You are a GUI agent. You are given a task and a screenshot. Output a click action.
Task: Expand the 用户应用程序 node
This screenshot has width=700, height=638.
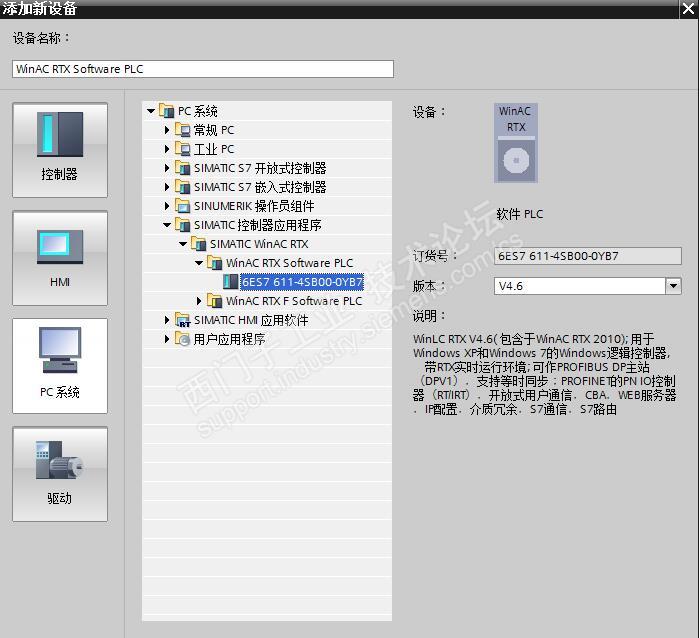click(x=167, y=339)
